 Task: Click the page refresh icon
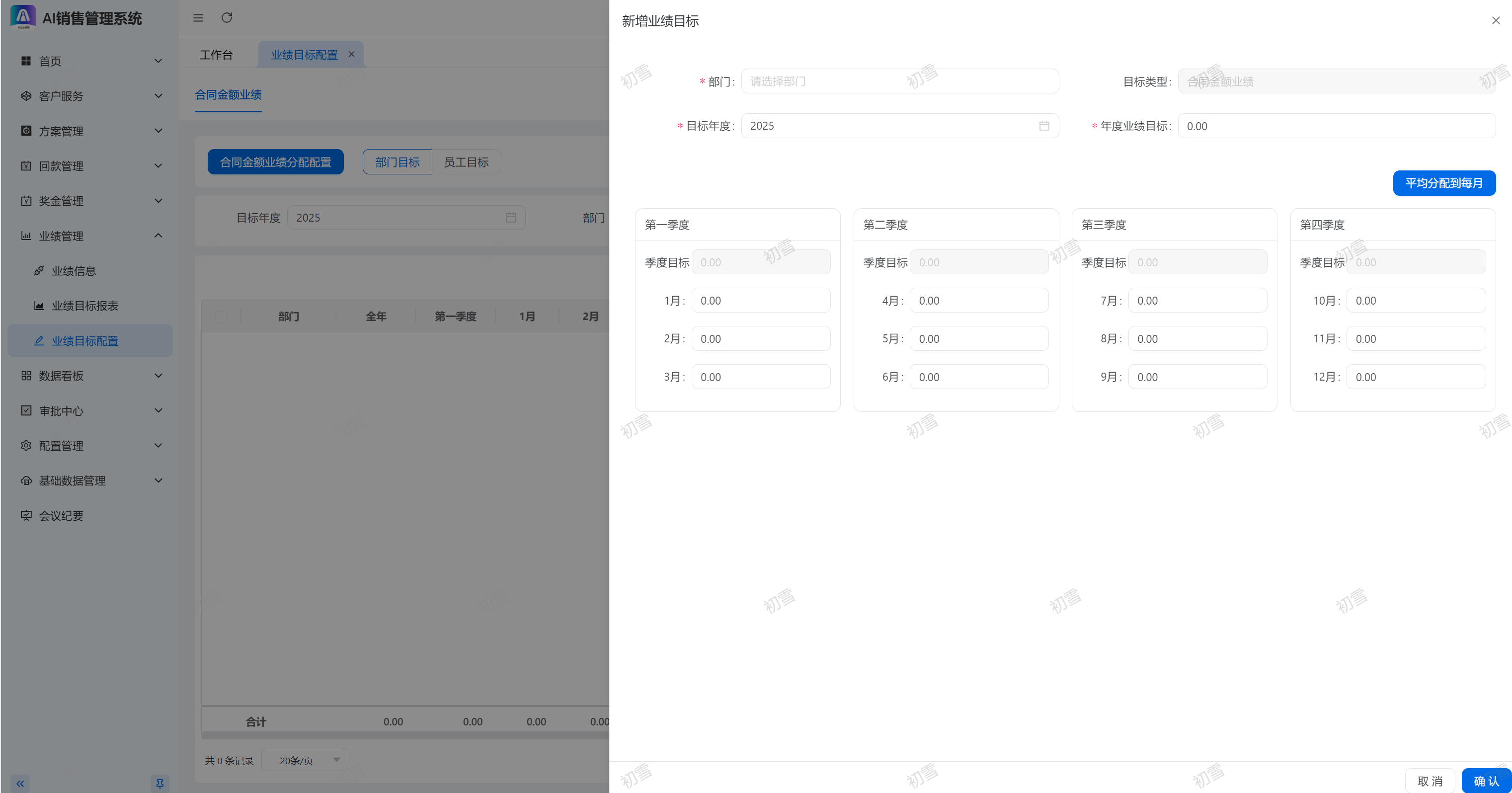[x=227, y=18]
